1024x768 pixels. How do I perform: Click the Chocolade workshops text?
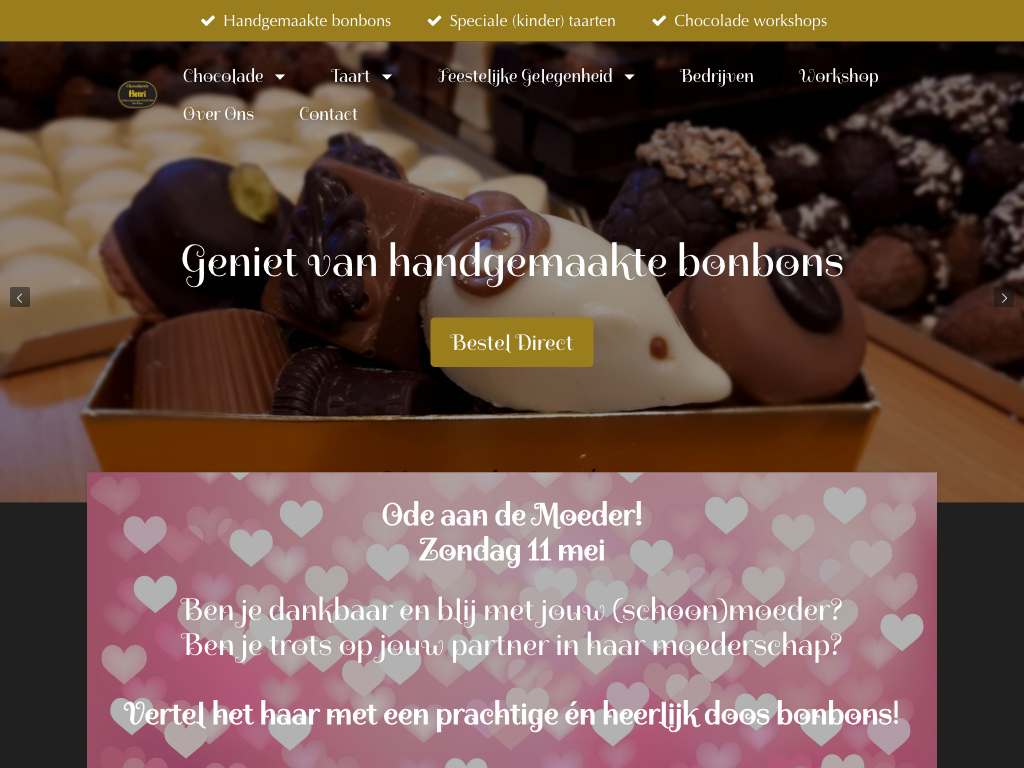(x=750, y=21)
